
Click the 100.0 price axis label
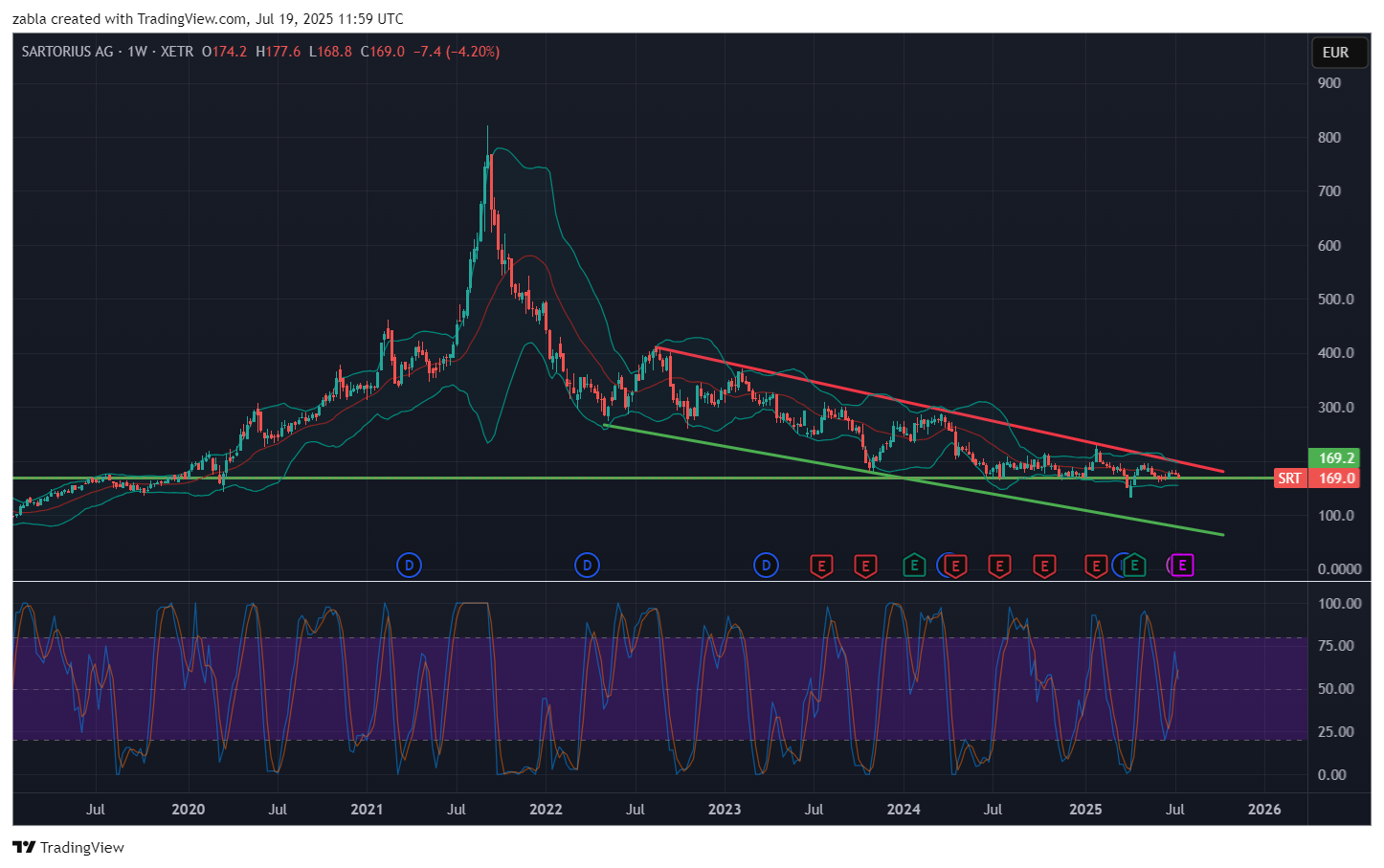tap(1336, 516)
